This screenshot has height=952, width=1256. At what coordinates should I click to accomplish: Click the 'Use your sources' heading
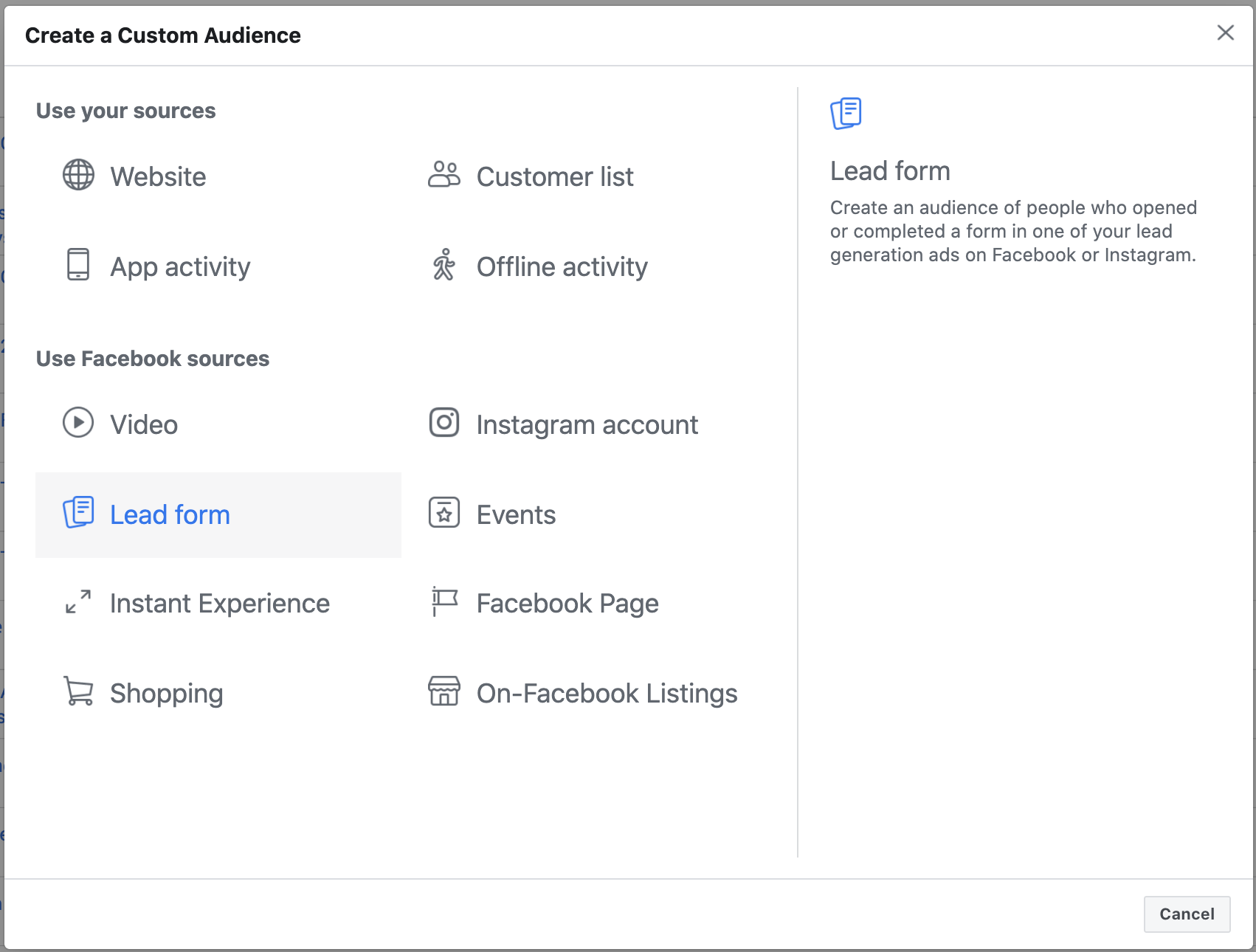(x=126, y=111)
